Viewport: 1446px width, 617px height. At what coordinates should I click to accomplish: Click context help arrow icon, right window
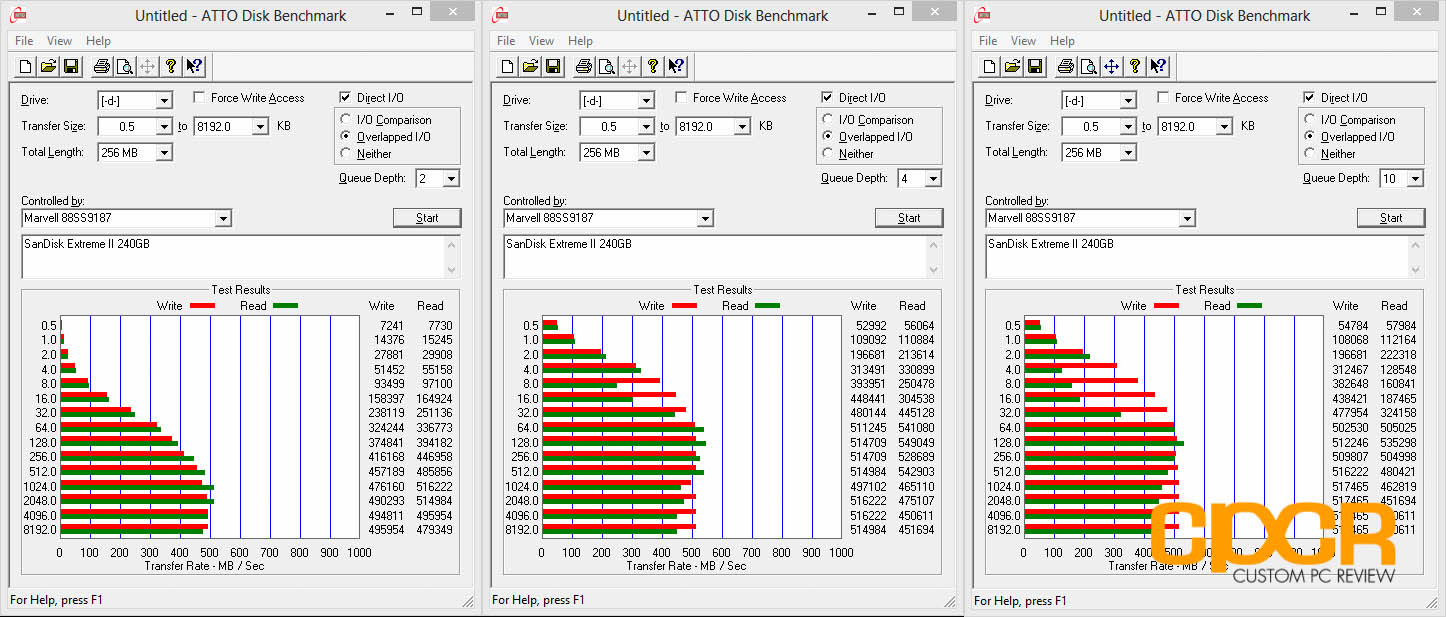click(x=1158, y=66)
